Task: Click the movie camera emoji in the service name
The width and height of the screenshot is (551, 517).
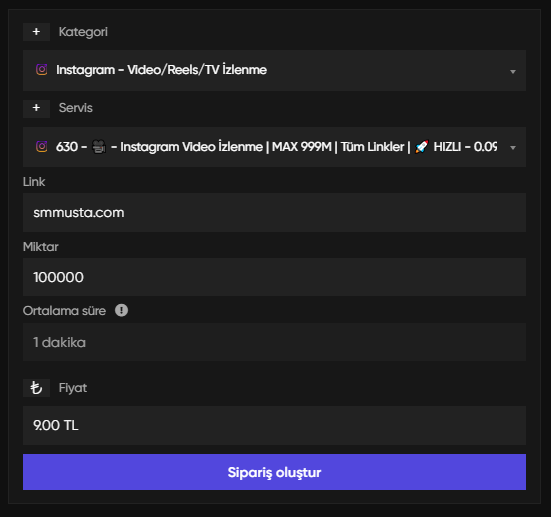Action: pos(99,147)
